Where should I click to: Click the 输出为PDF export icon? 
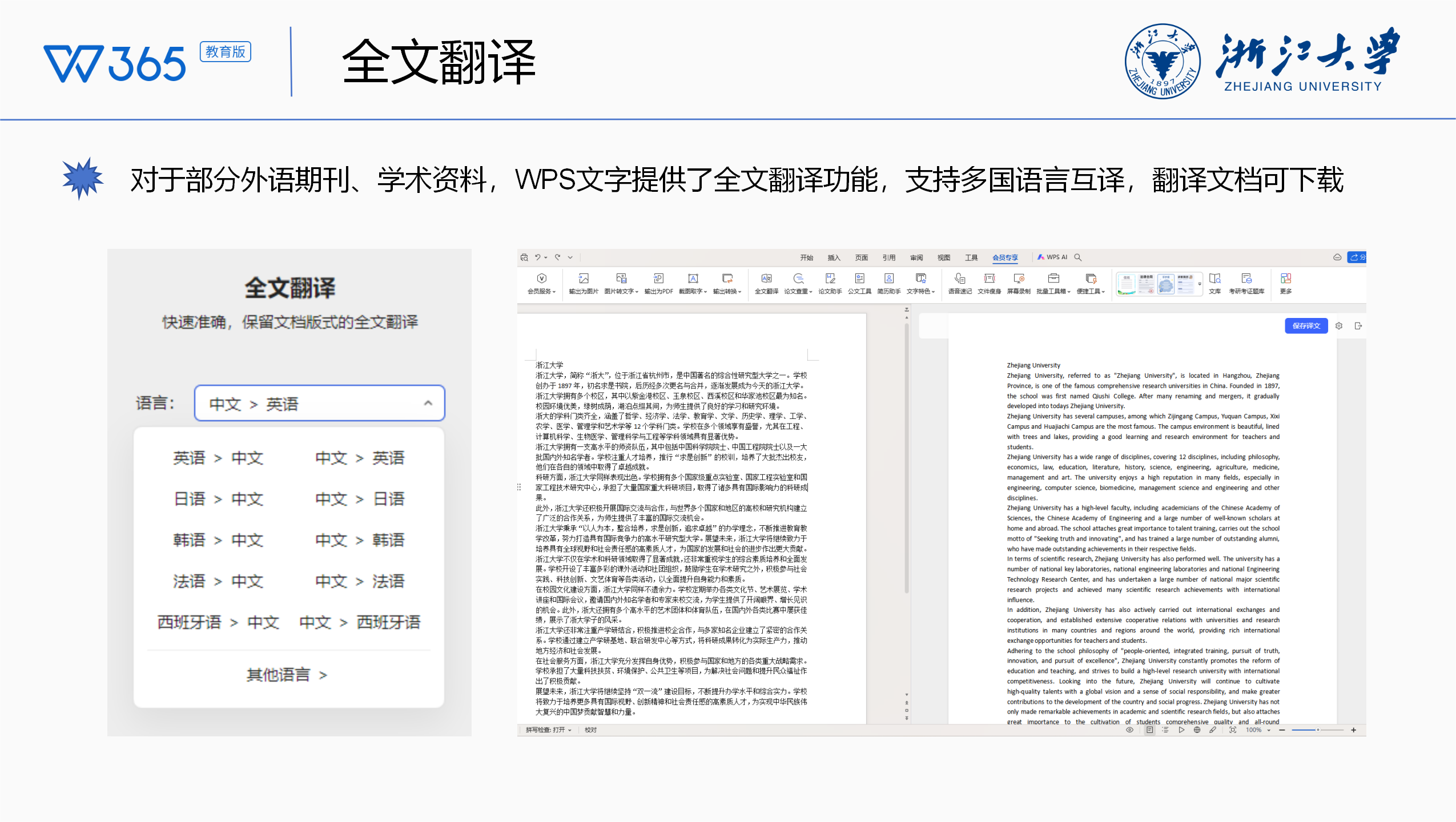658,279
